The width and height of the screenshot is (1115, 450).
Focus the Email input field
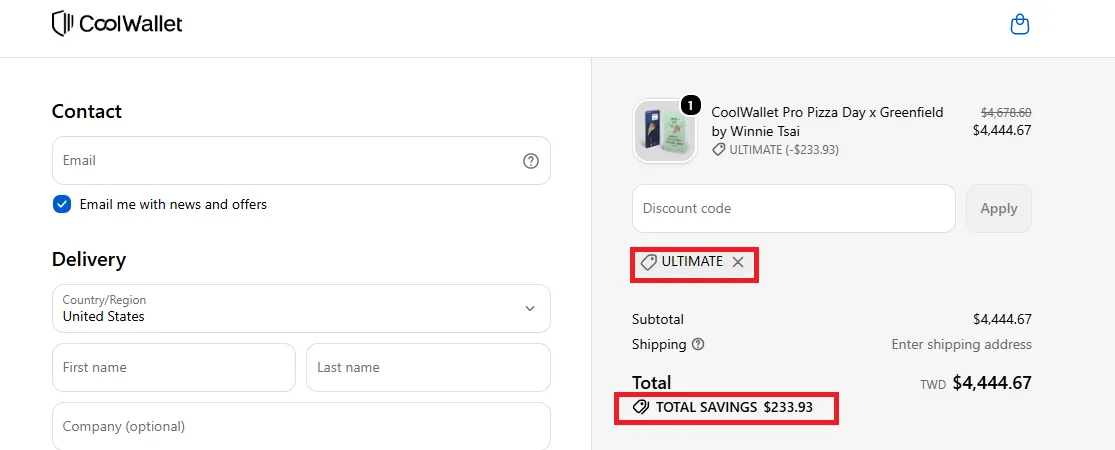[x=302, y=161]
